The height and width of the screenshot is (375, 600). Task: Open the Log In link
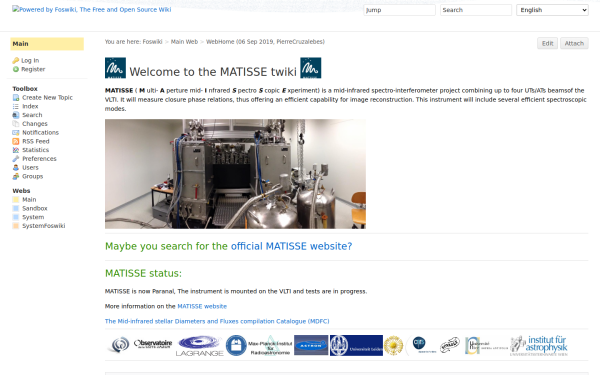click(x=30, y=60)
